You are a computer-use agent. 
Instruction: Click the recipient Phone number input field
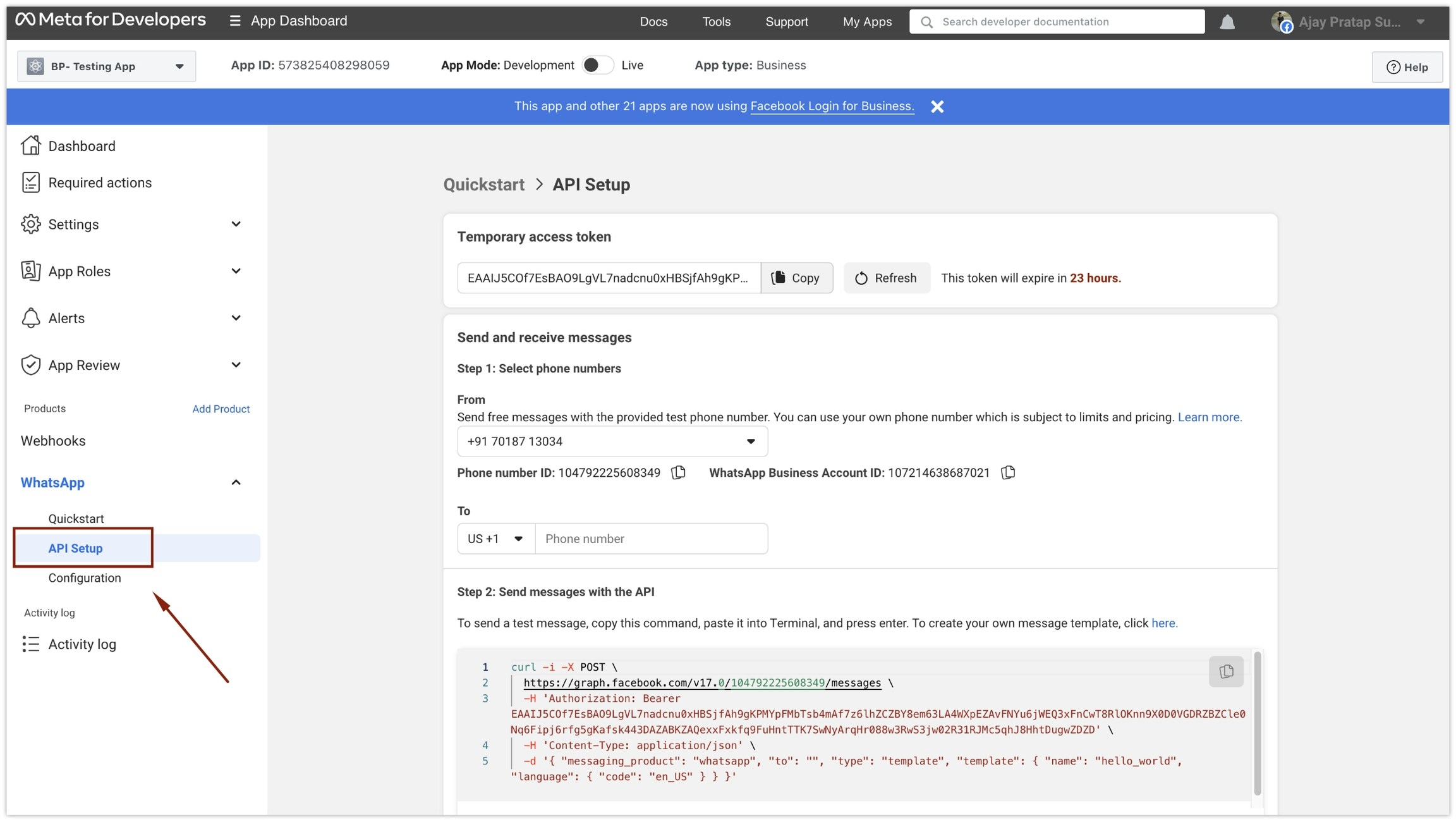(651, 538)
